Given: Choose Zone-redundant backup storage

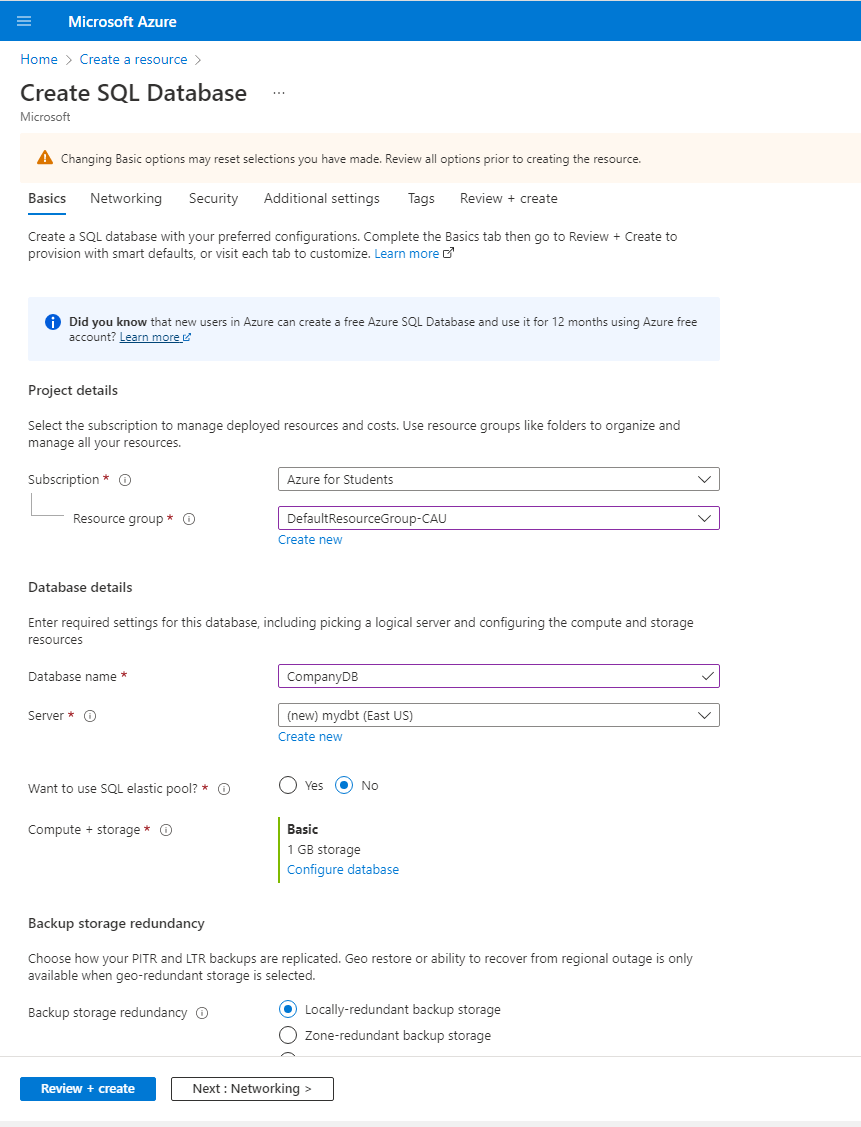Looking at the screenshot, I should point(287,1035).
